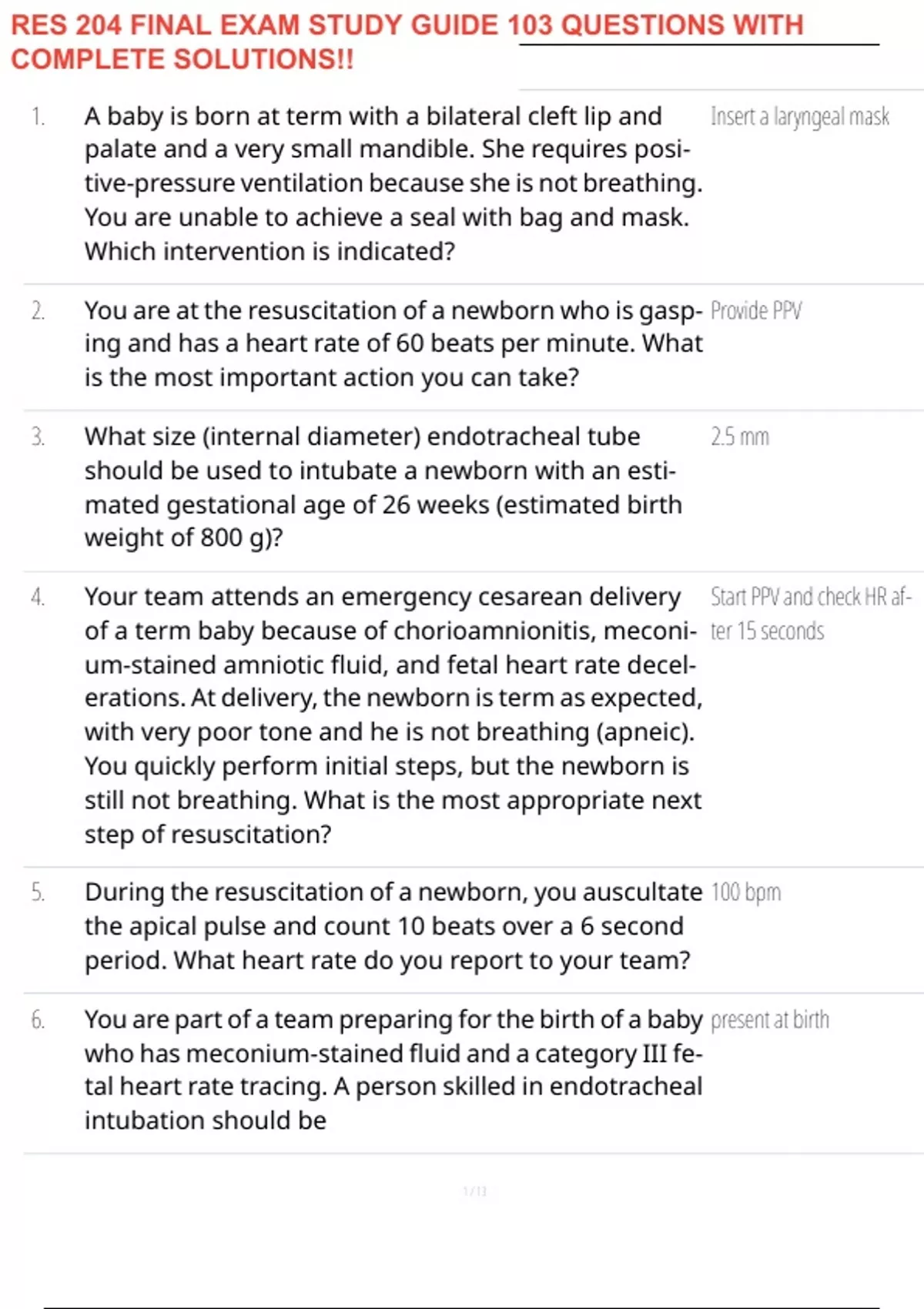Click the 'Provide PPV' answer text

(x=756, y=310)
